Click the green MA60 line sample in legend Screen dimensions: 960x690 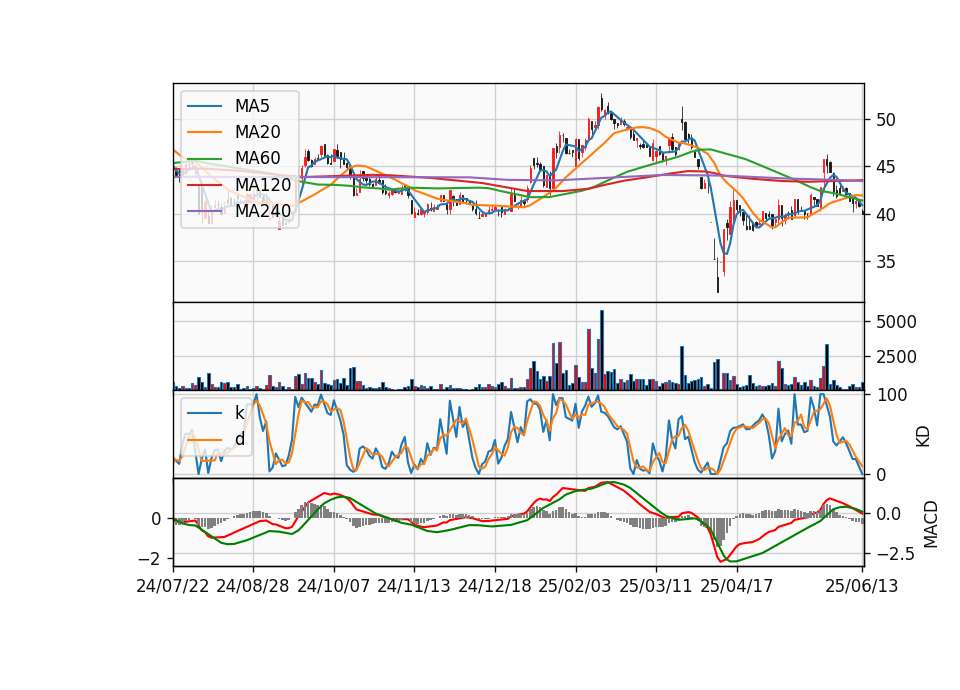(x=204, y=158)
